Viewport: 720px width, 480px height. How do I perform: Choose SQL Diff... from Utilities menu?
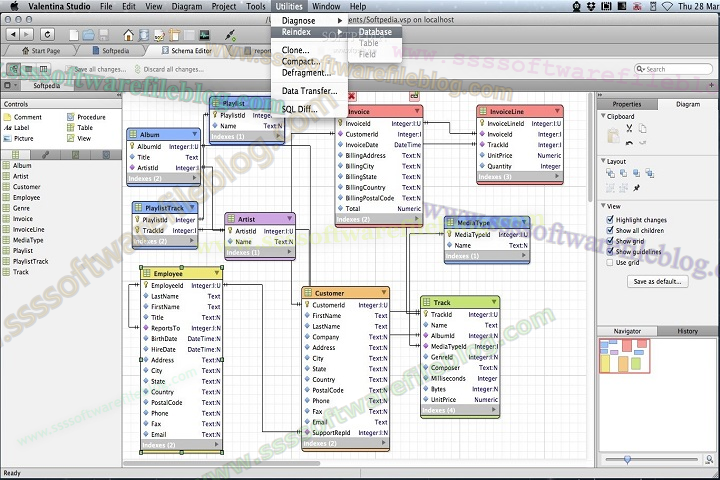[309, 109]
